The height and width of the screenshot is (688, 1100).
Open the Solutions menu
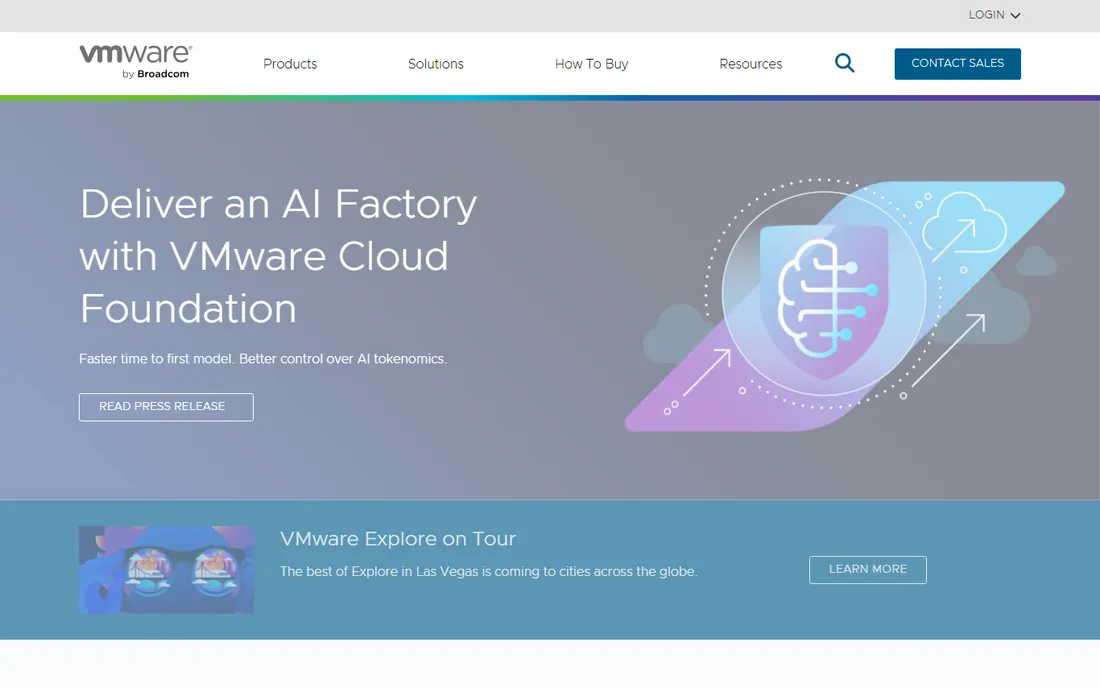436,64
